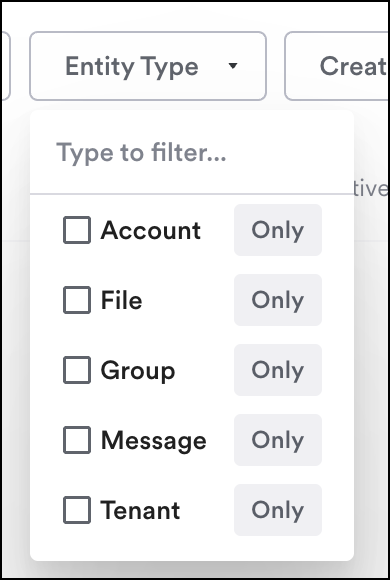Viewport: 390px width, 580px height.
Task: Click the cut-off filter button left of Entity Type
Action: coord(5,66)
